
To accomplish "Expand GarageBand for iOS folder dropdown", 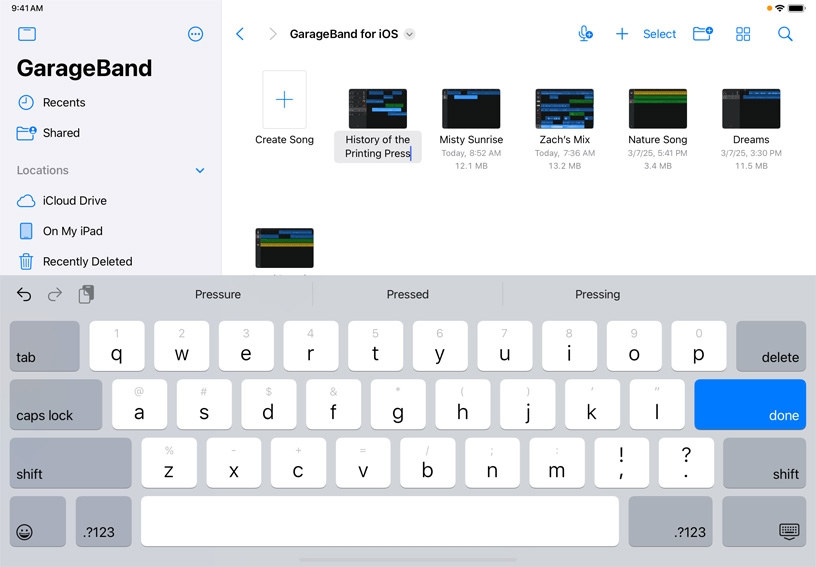I will coord(409,34).
